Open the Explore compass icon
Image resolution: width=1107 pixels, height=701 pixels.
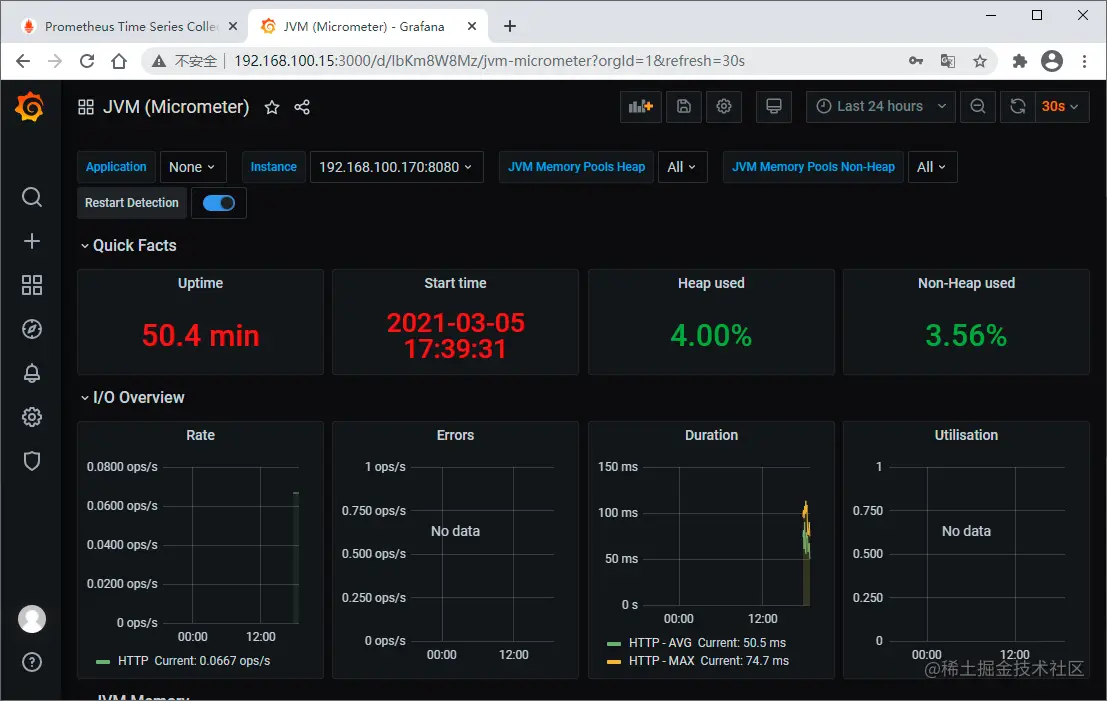(x=32, y=329)
